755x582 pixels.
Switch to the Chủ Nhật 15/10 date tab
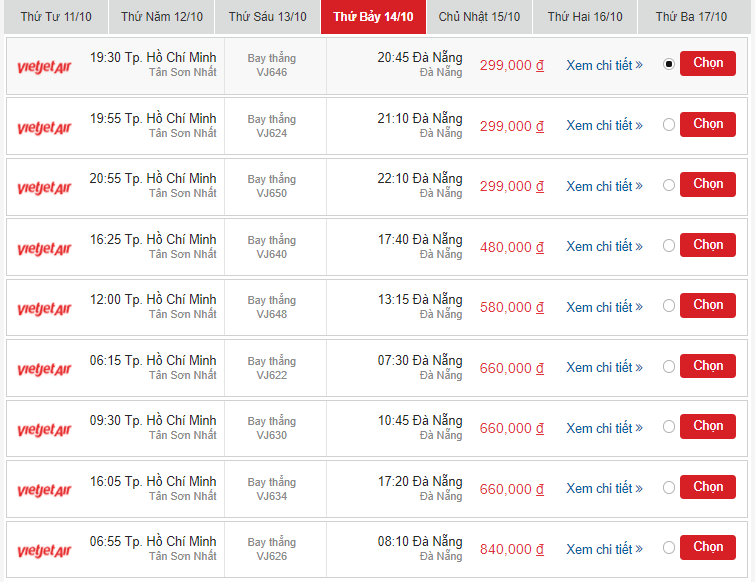479,17
